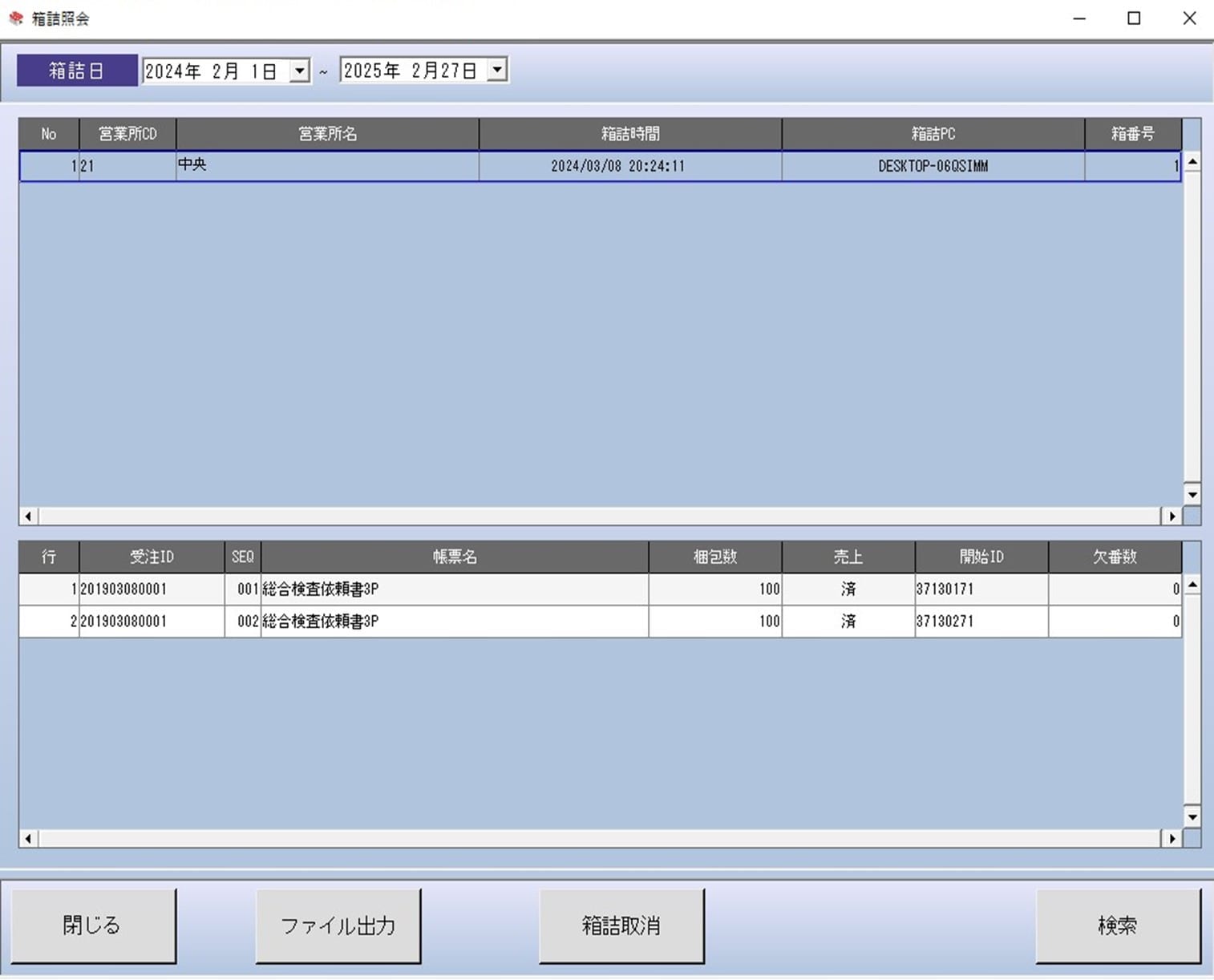Screen dimensions: 1214x980
Task: Click the 検索 search button
Action: click(1117, 925)
